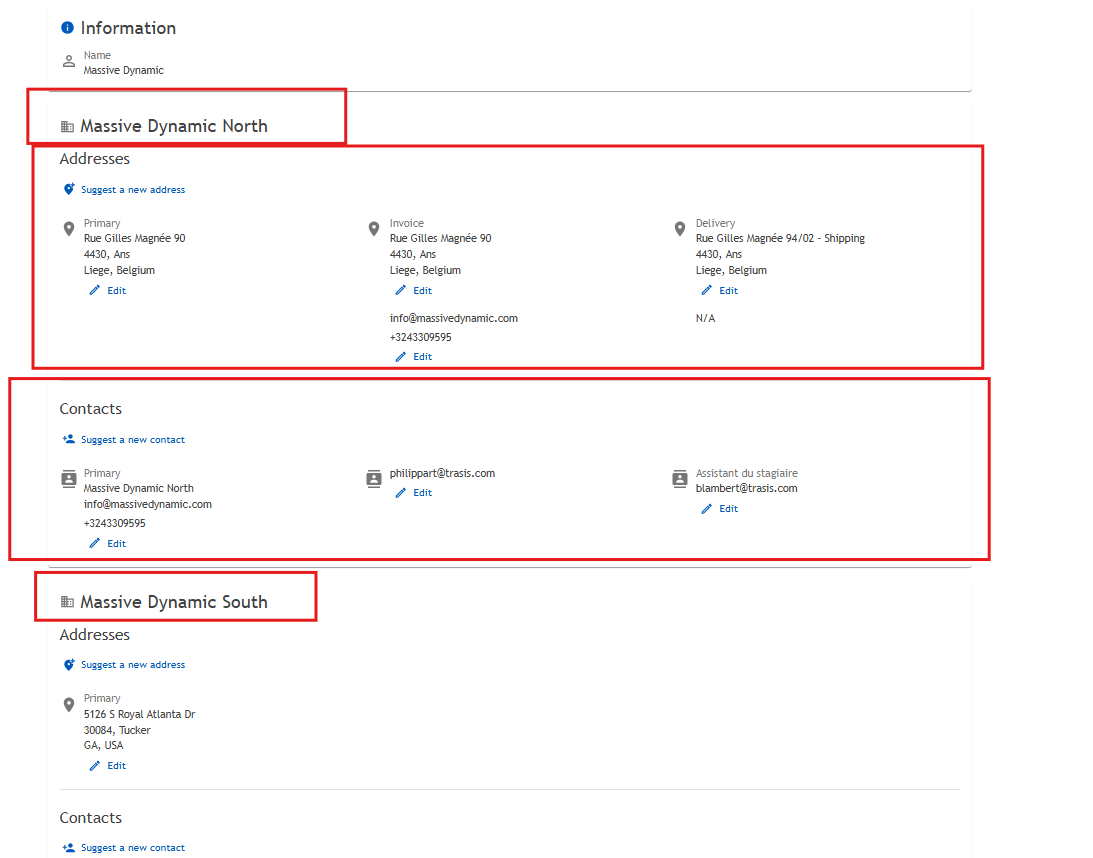The height and width of the screenshot is (858, 1093).
Task: Click add-location icon in North Addresses
Action: tap(68, 189)
